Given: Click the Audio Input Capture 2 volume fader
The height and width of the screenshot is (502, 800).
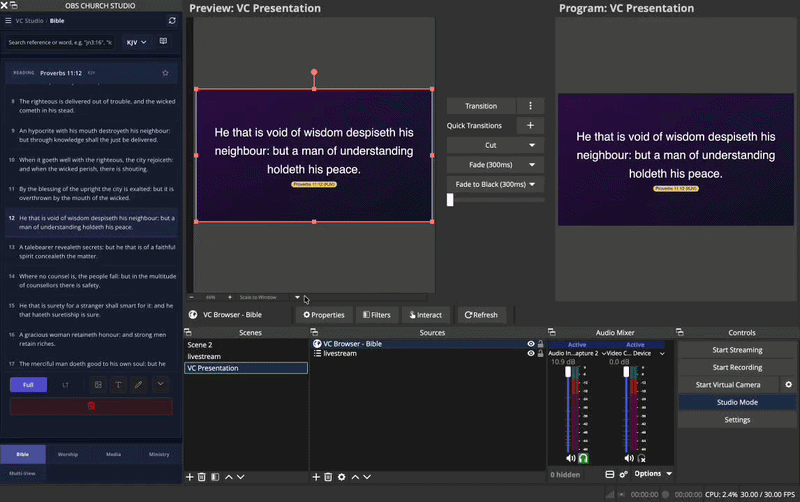Looking at the screenshot, I should point(568,372).
